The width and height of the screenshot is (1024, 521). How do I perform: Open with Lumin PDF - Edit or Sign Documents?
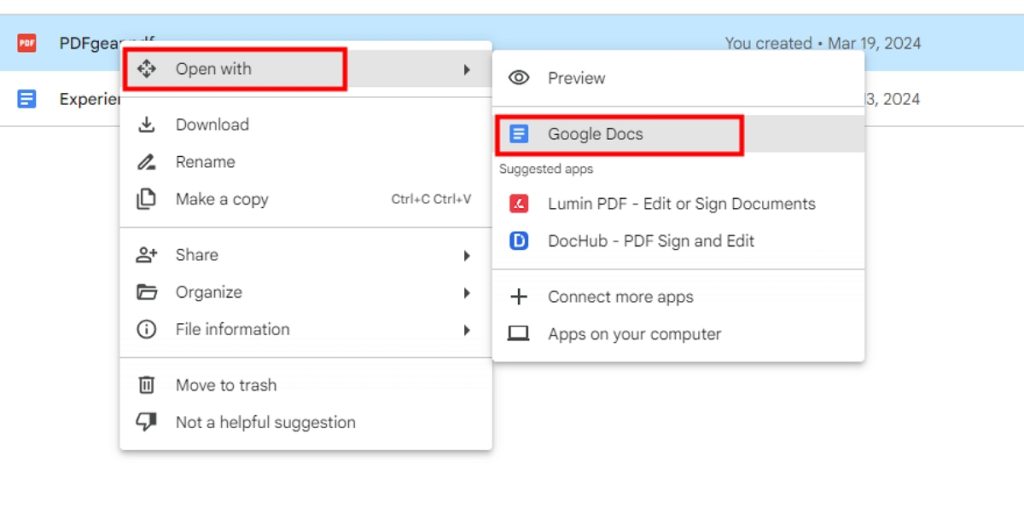click(x=679, y=204)
